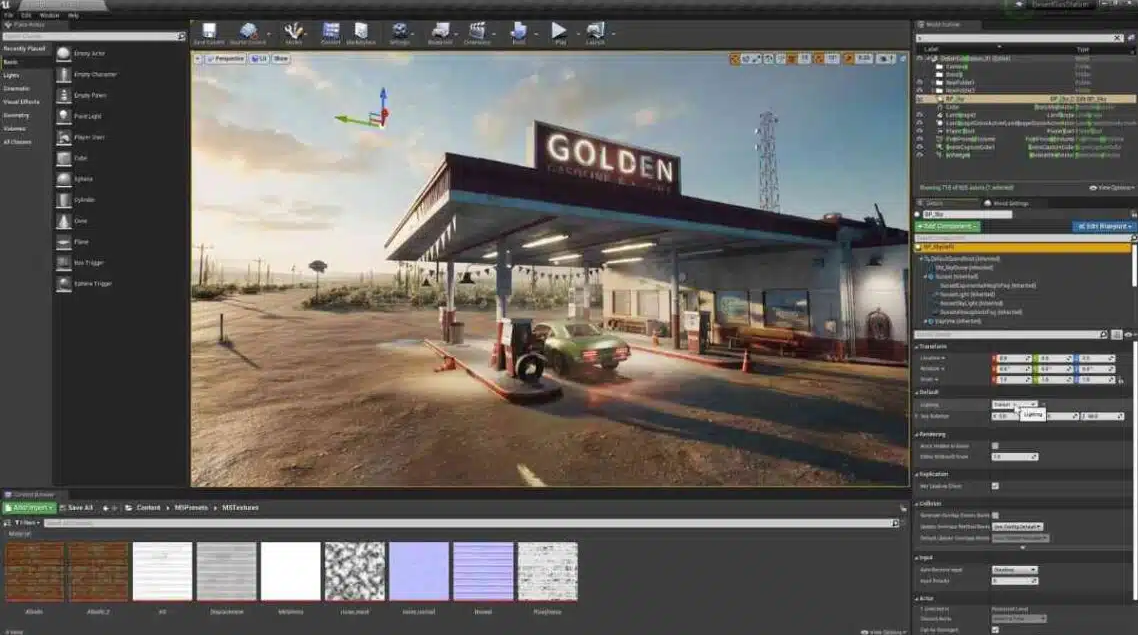Click the green Add Component button
This screenshot has width=1138, height=635.
(x=947, y=227)
